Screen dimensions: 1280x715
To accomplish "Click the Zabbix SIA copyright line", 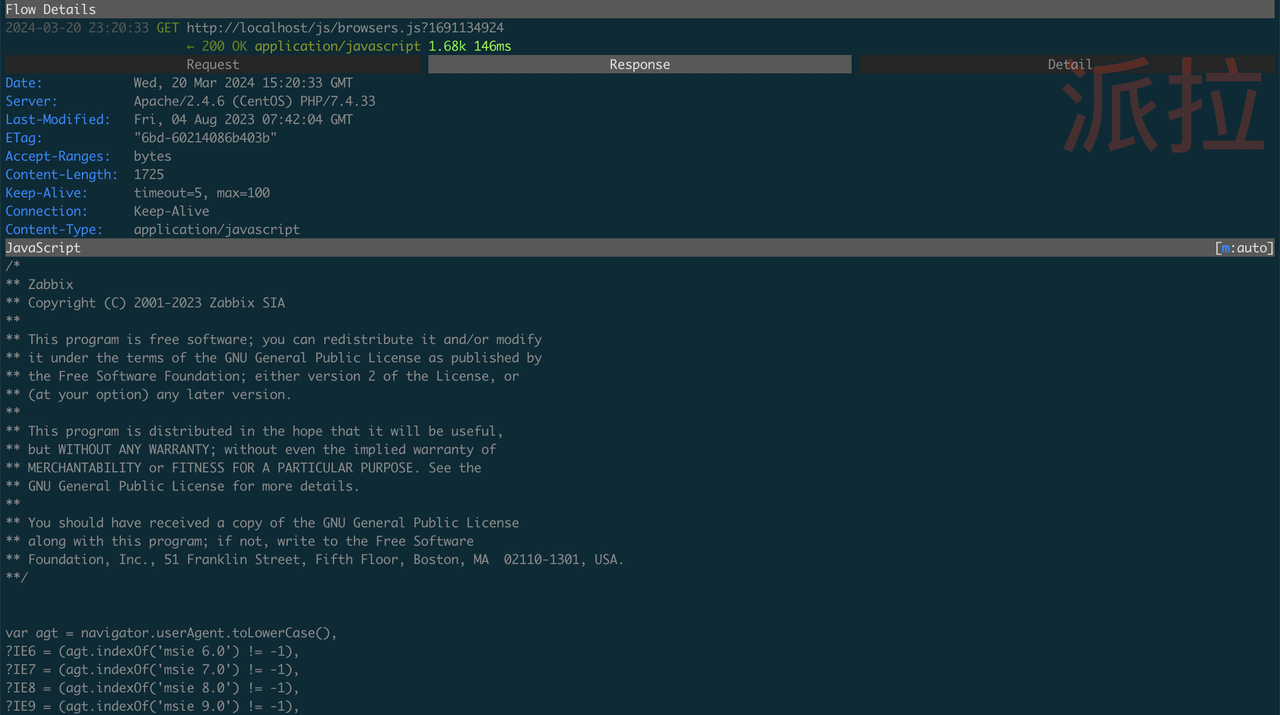I will pos(156,303).
